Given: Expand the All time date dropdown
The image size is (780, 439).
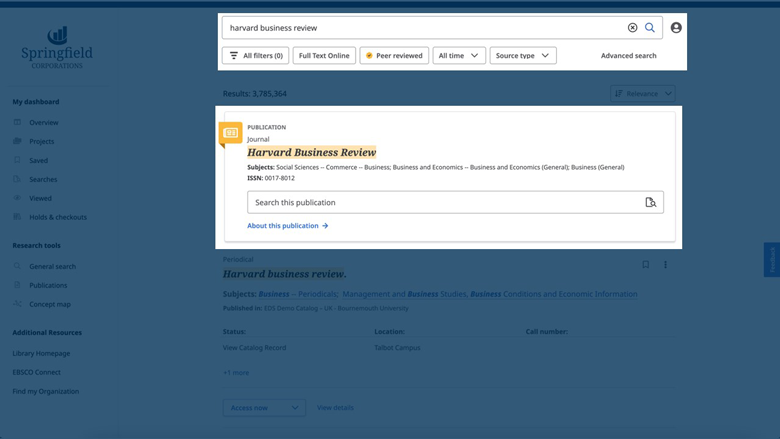Looking at the screenshot, I should coord(459,56).
